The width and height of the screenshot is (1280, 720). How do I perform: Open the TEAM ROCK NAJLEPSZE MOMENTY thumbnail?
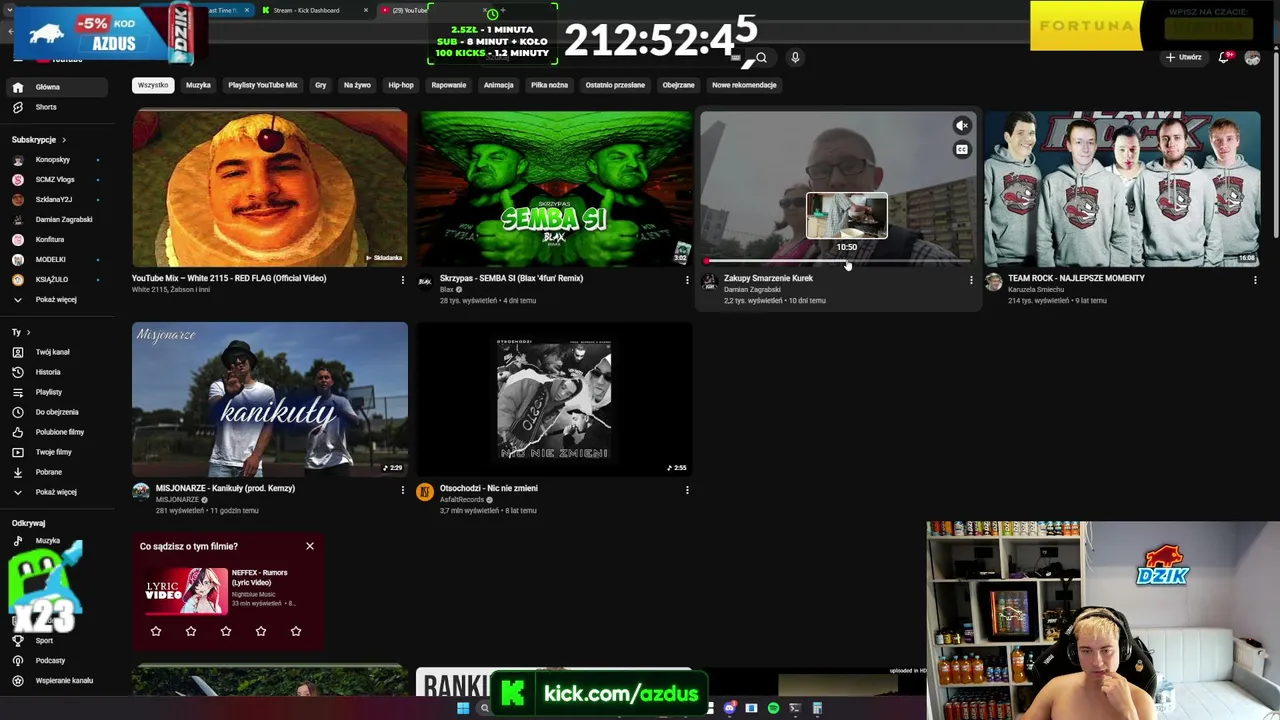[x=1122, y=188]
